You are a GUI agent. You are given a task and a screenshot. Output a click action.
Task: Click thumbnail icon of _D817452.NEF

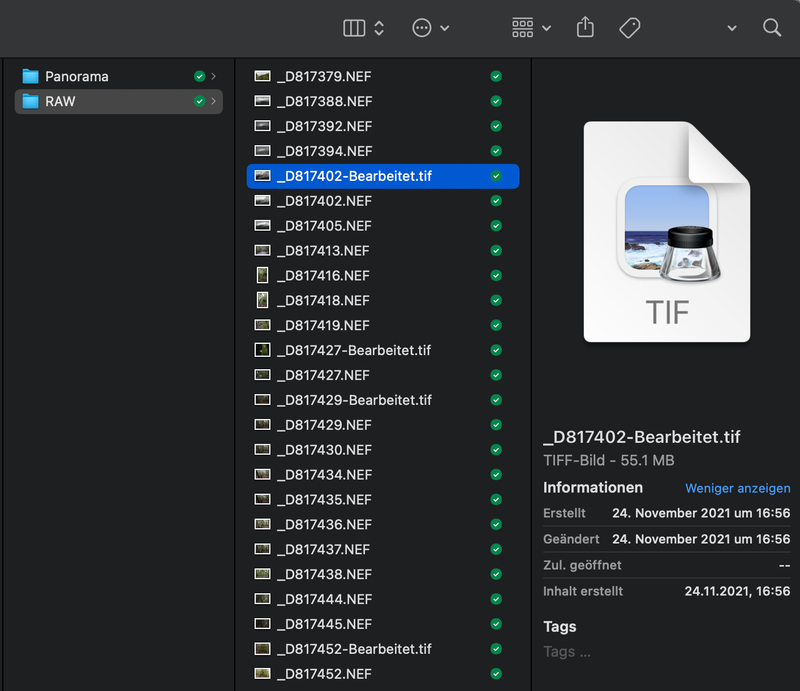click(262, 674)
